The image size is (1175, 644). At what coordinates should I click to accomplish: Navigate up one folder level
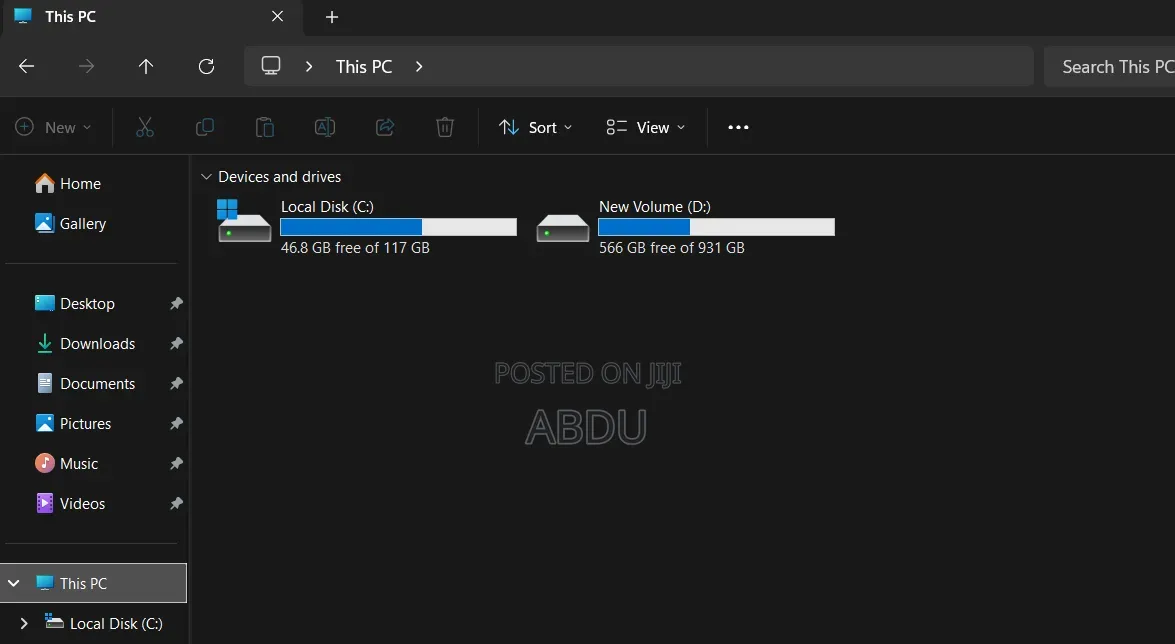[x=146, y=67]
